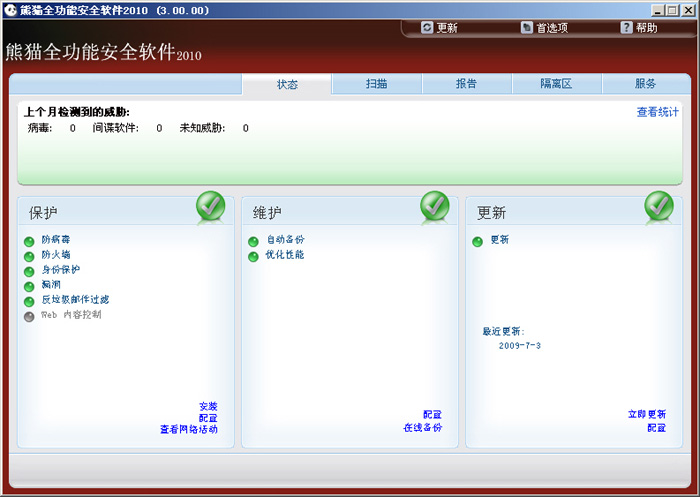This screenshot has height=497, width=700.
Task: Click 安装 link in 保护 panel
Action: (208, 406)
